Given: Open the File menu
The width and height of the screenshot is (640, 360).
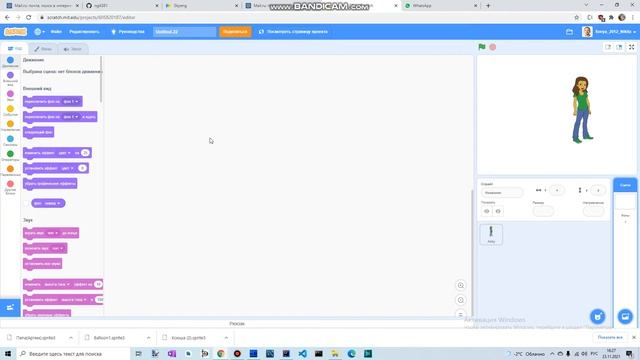Looking at the screenshot, I should point(56,31).
